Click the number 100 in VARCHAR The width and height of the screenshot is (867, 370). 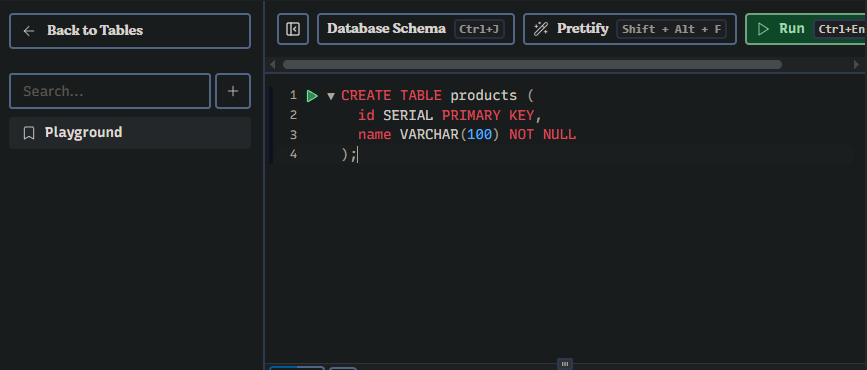pos(479,135)
